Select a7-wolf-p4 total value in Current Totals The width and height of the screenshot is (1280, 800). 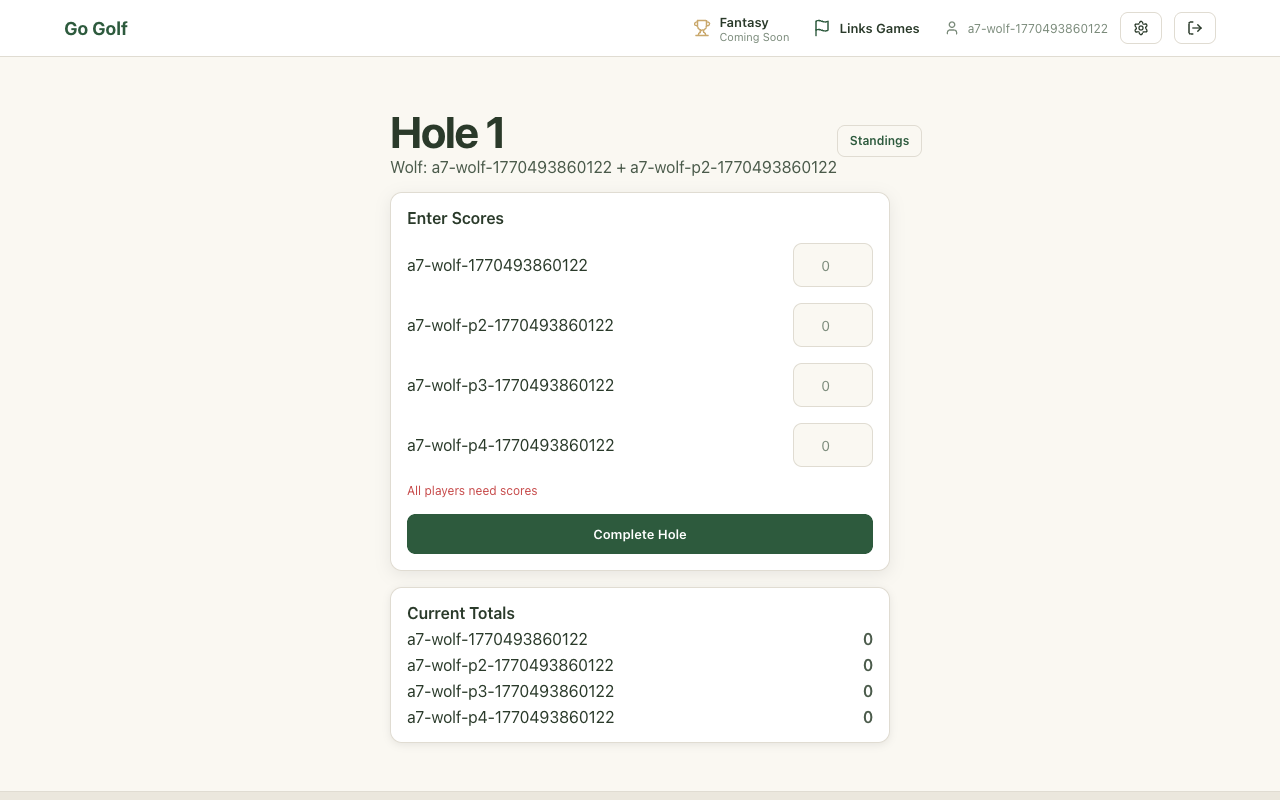(x=867, y=717)
